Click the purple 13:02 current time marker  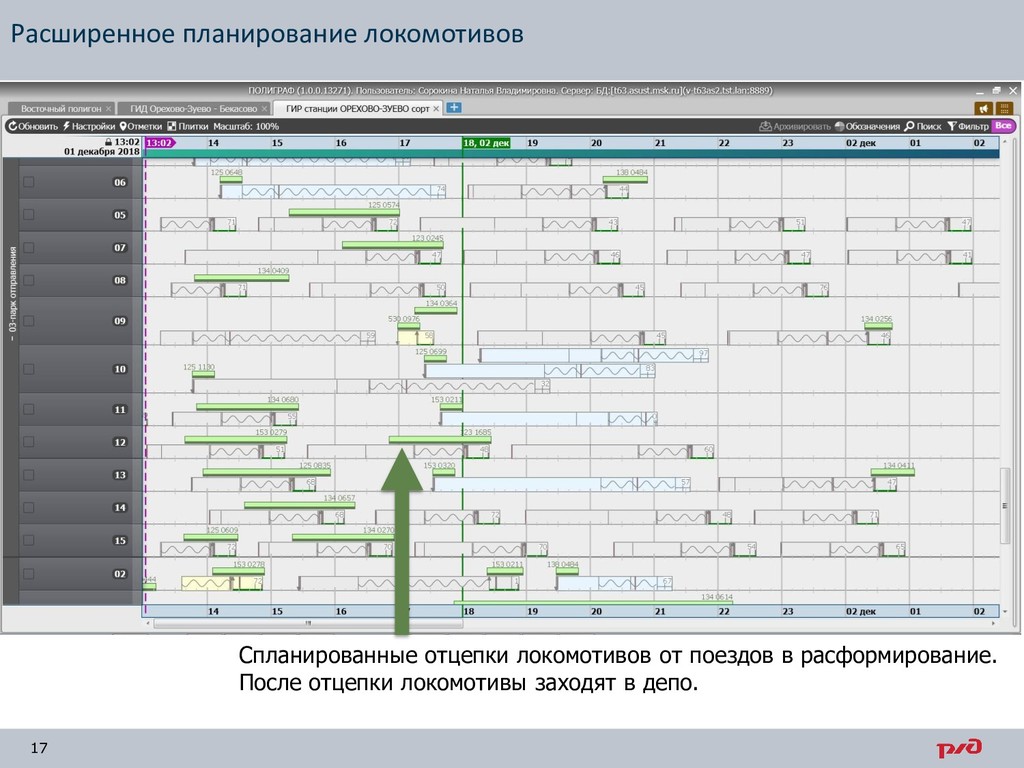[x=159, y=143]
